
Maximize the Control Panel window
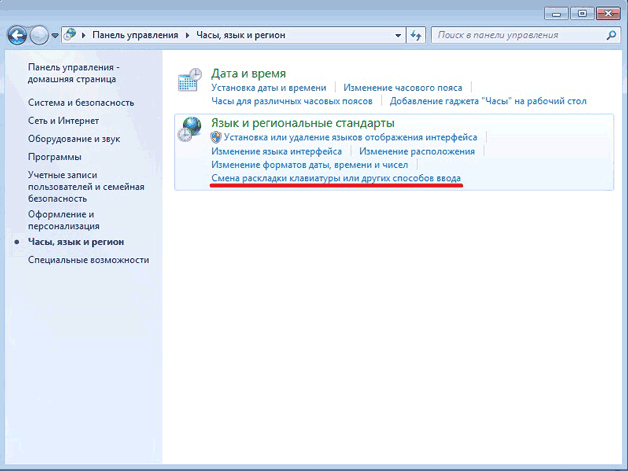pyautogui.click(x=582, y=14)
